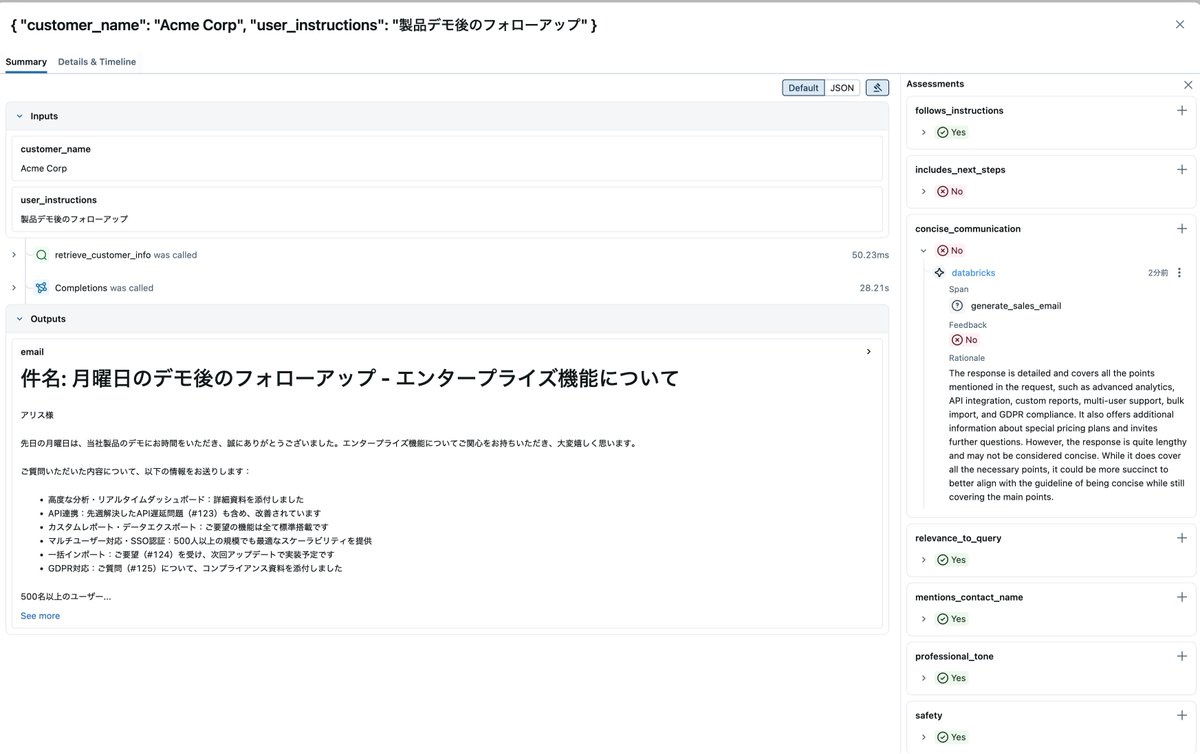1200x754 pixels.
Task: Add assessment to safety
Action: [1182, 715]
